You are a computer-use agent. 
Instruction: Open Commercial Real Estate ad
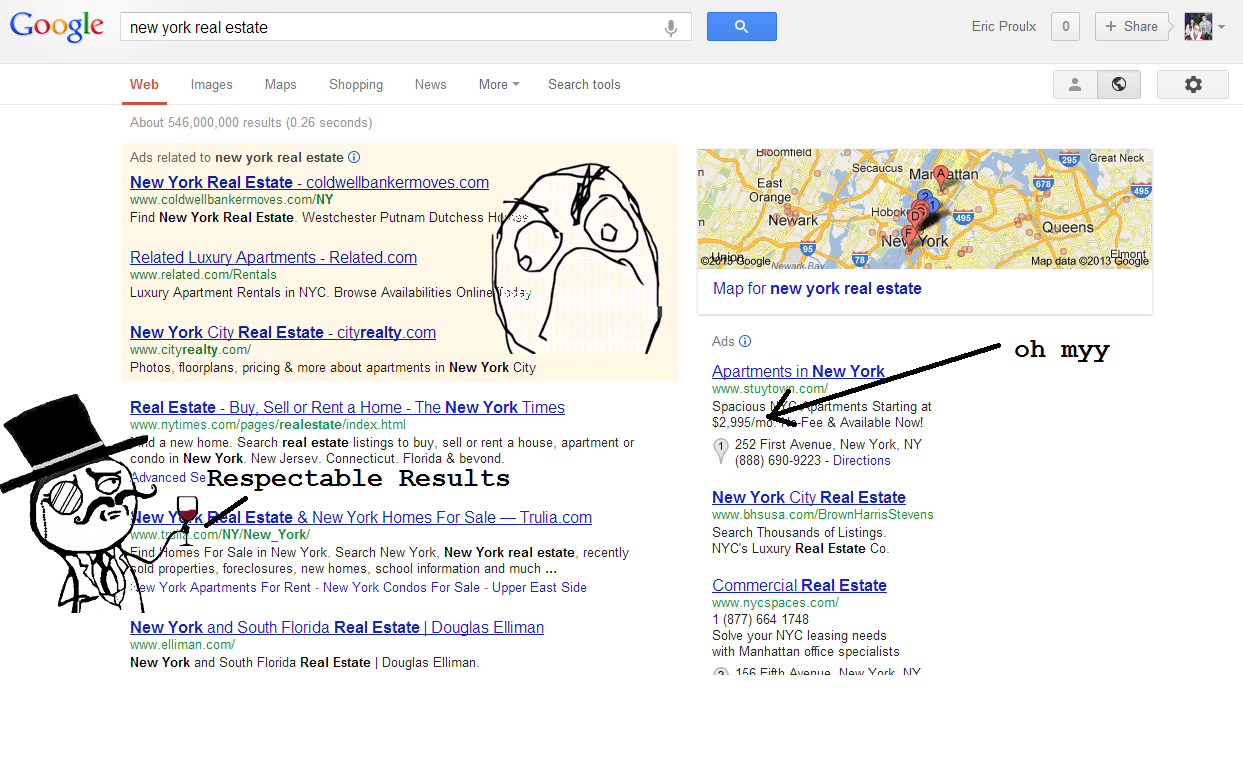point(799,585)
